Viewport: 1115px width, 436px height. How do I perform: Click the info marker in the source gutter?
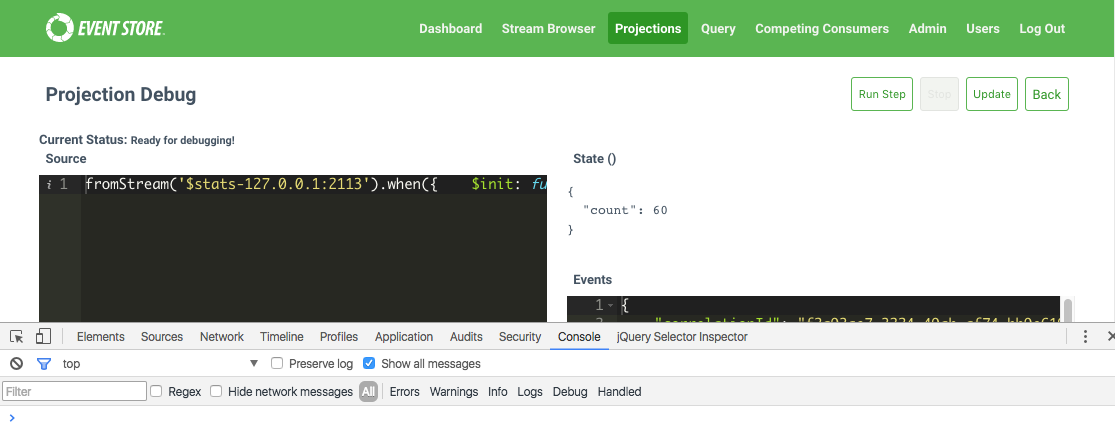coord(48,184)
